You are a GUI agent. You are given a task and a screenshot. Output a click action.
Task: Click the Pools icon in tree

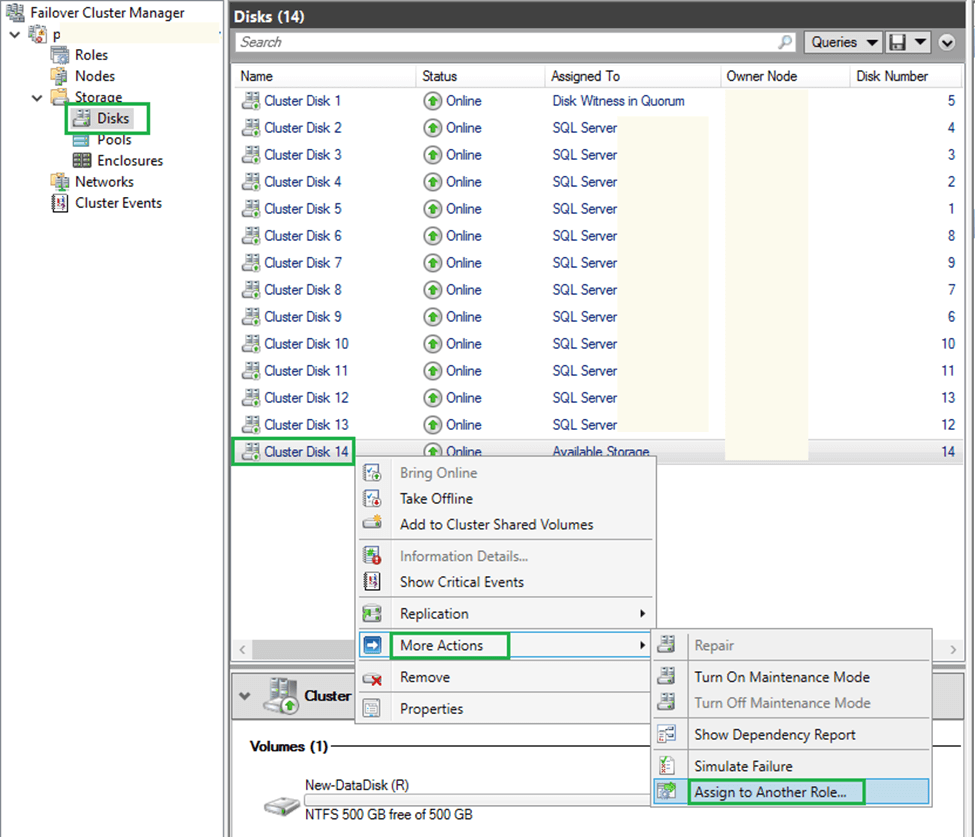[x=81, y=140]
